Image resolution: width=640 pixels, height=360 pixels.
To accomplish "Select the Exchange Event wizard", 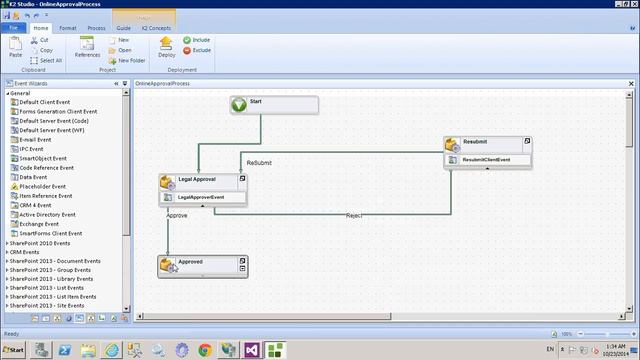I will [x=34, y=224].
